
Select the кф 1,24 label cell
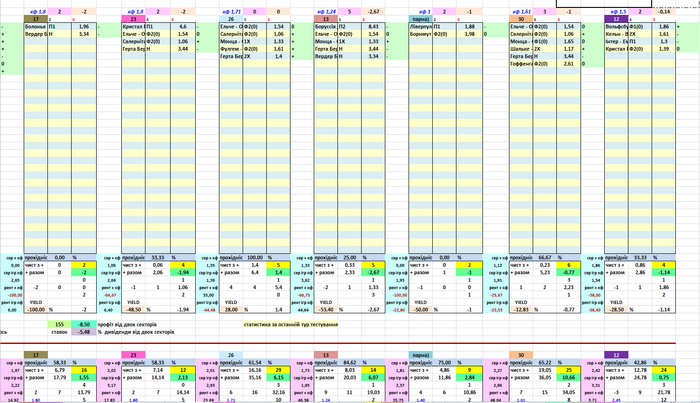[326, 12]
